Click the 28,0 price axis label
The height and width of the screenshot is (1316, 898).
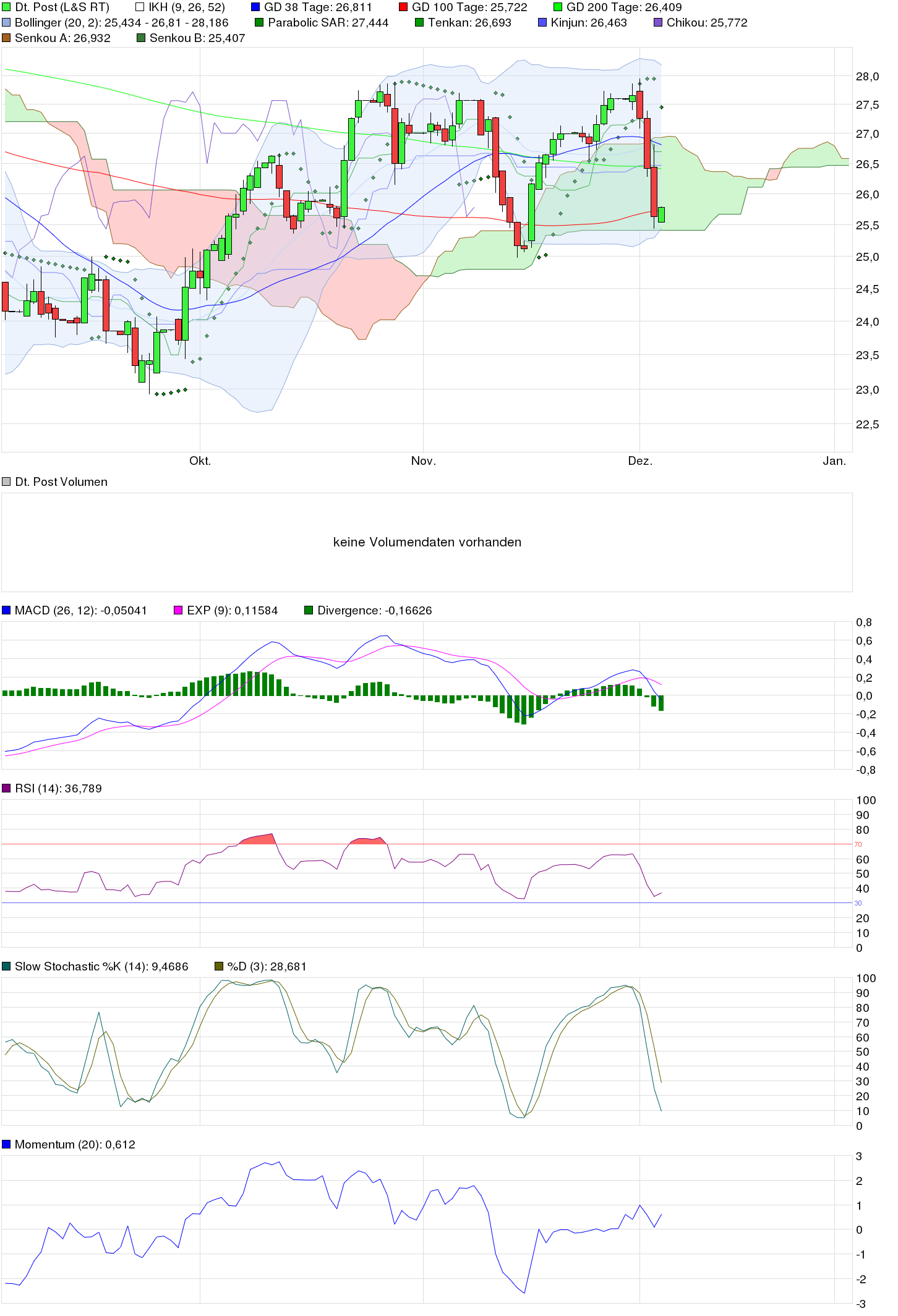click(x=867, y=77)
